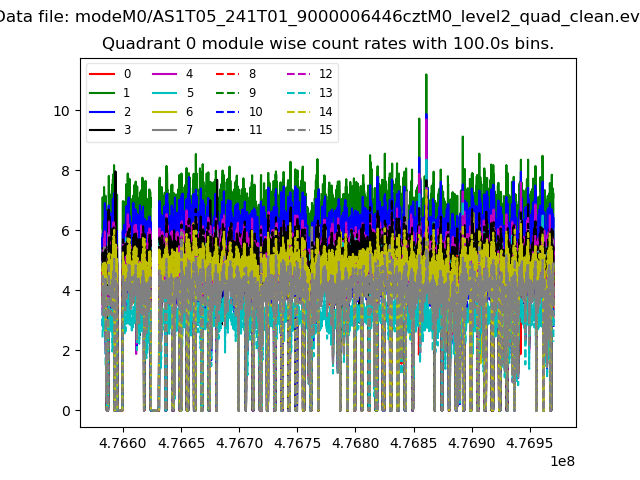The height and width of the screenshot is (480, 640).
Task: Click legend entry for module 14
Action: [310, 112]
